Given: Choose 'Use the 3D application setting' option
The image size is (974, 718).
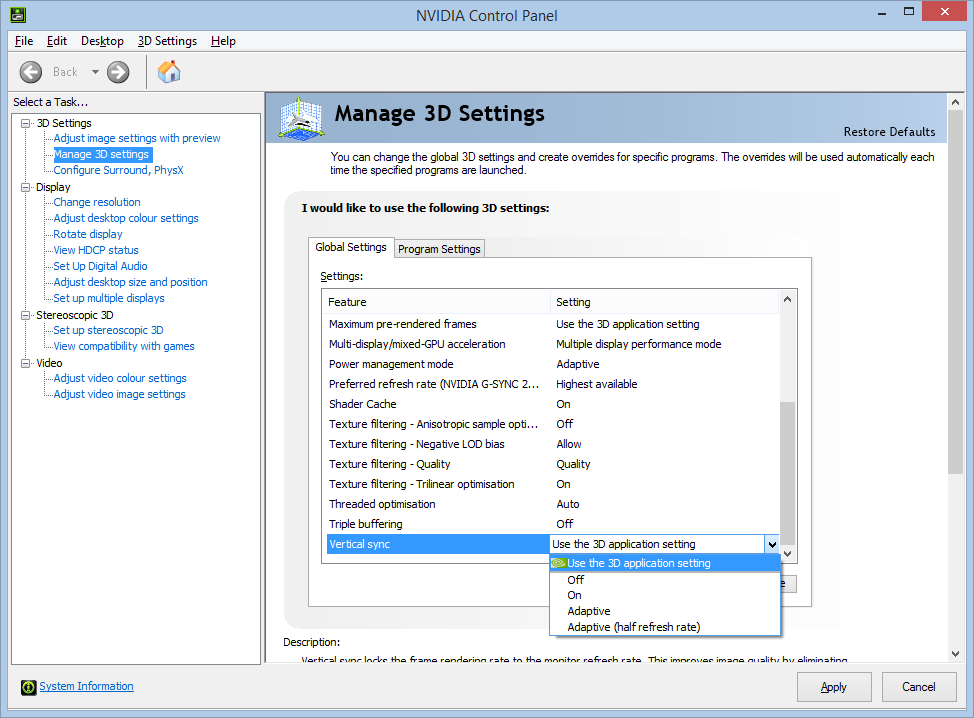Looking at the screenshot, I should (665, 563).
